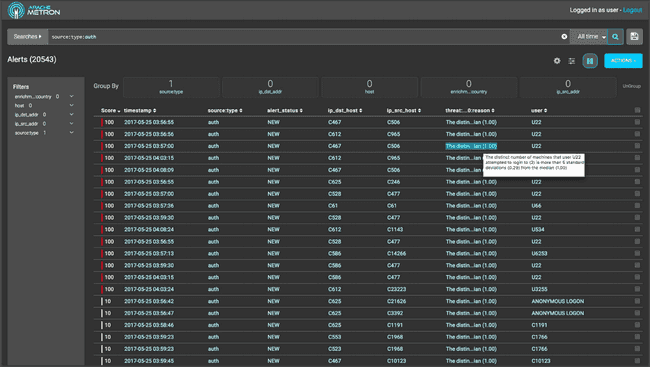Screen dimensions: 650x367
Task: Sort by timestamp column
Action: (140, 110)
